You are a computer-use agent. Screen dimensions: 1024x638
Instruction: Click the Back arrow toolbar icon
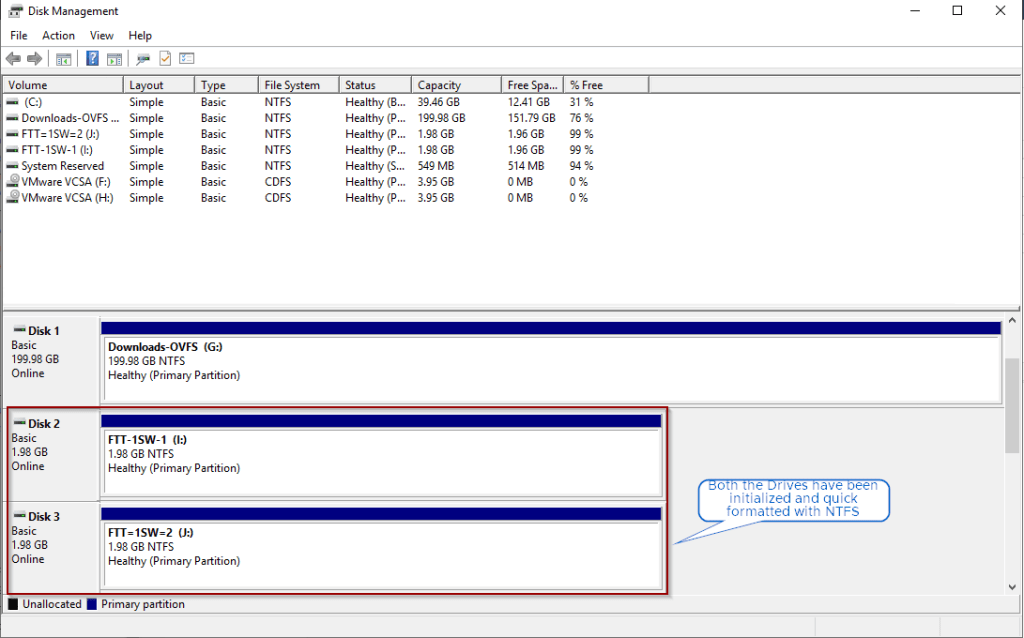pyautogui.click(x=13, y=59)
